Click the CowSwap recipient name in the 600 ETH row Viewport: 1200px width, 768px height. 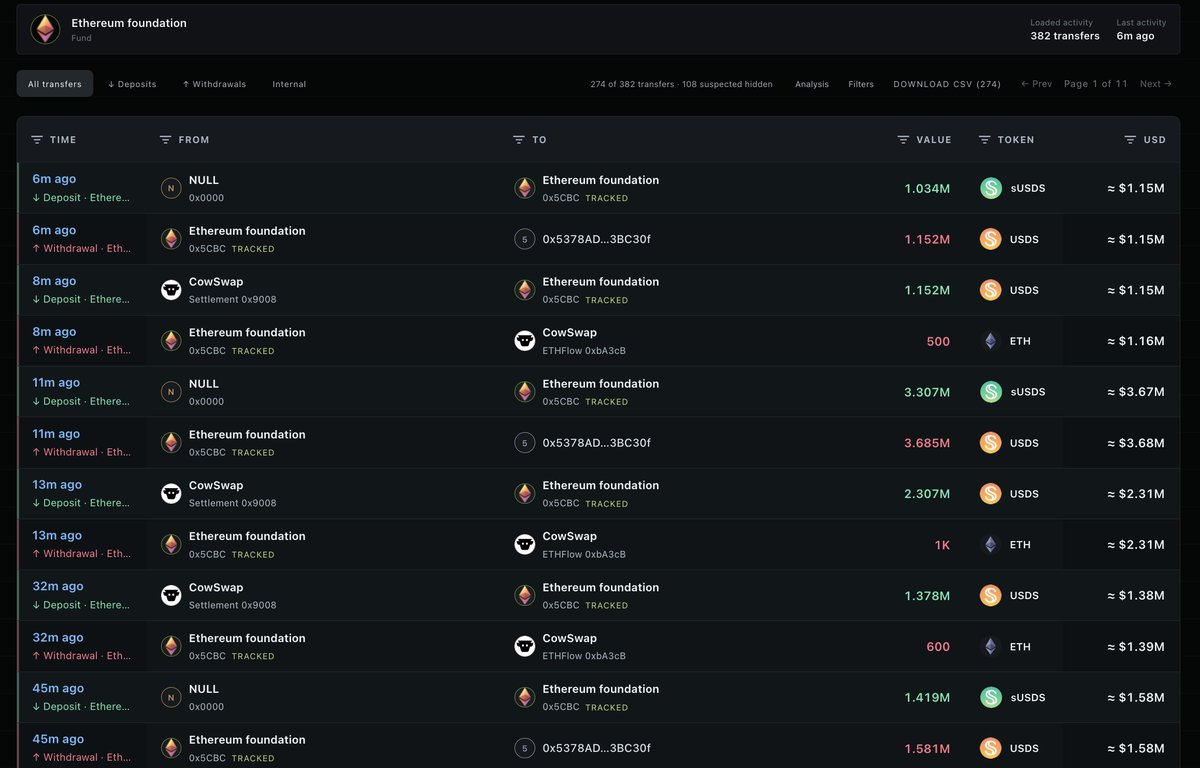pos(570,638)
